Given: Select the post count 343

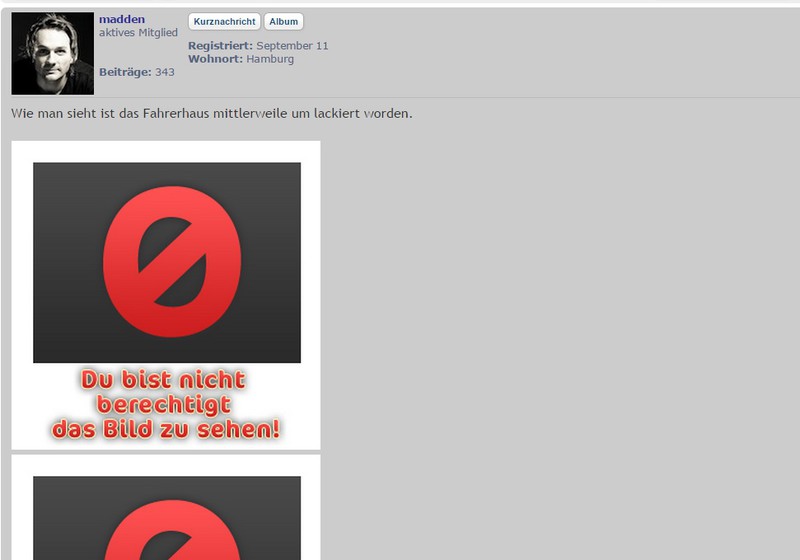Looking at the screenshot, I should (165, 72).
